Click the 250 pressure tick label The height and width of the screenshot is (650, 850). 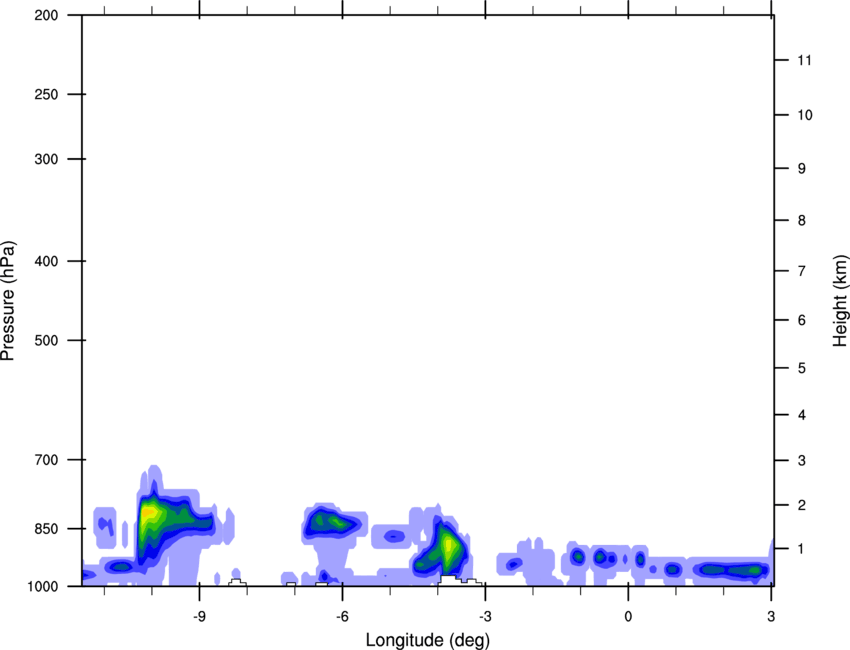pyautogui.click(x=46, y=94)
